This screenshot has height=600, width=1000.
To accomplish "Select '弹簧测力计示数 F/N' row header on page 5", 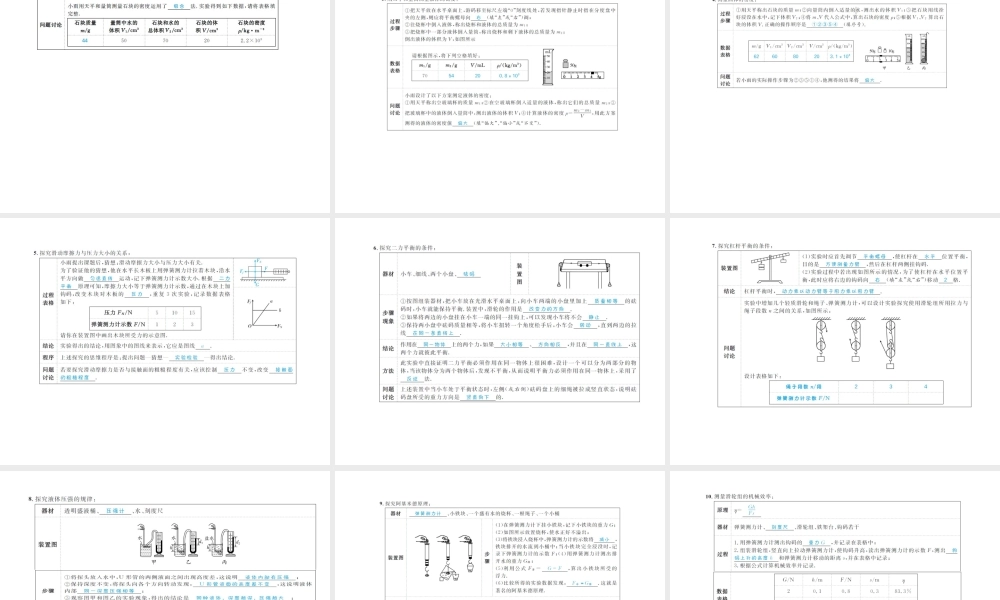I will point(119,324).
